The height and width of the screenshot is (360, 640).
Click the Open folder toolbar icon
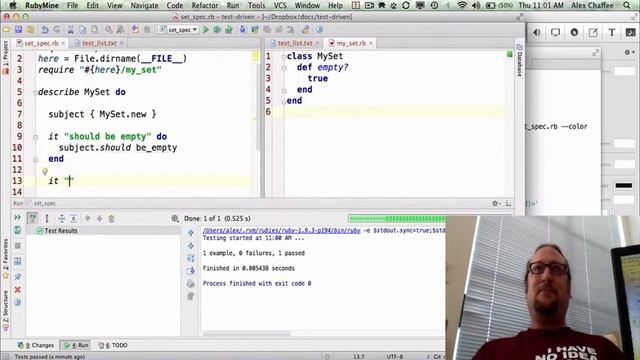coord(7,30)
